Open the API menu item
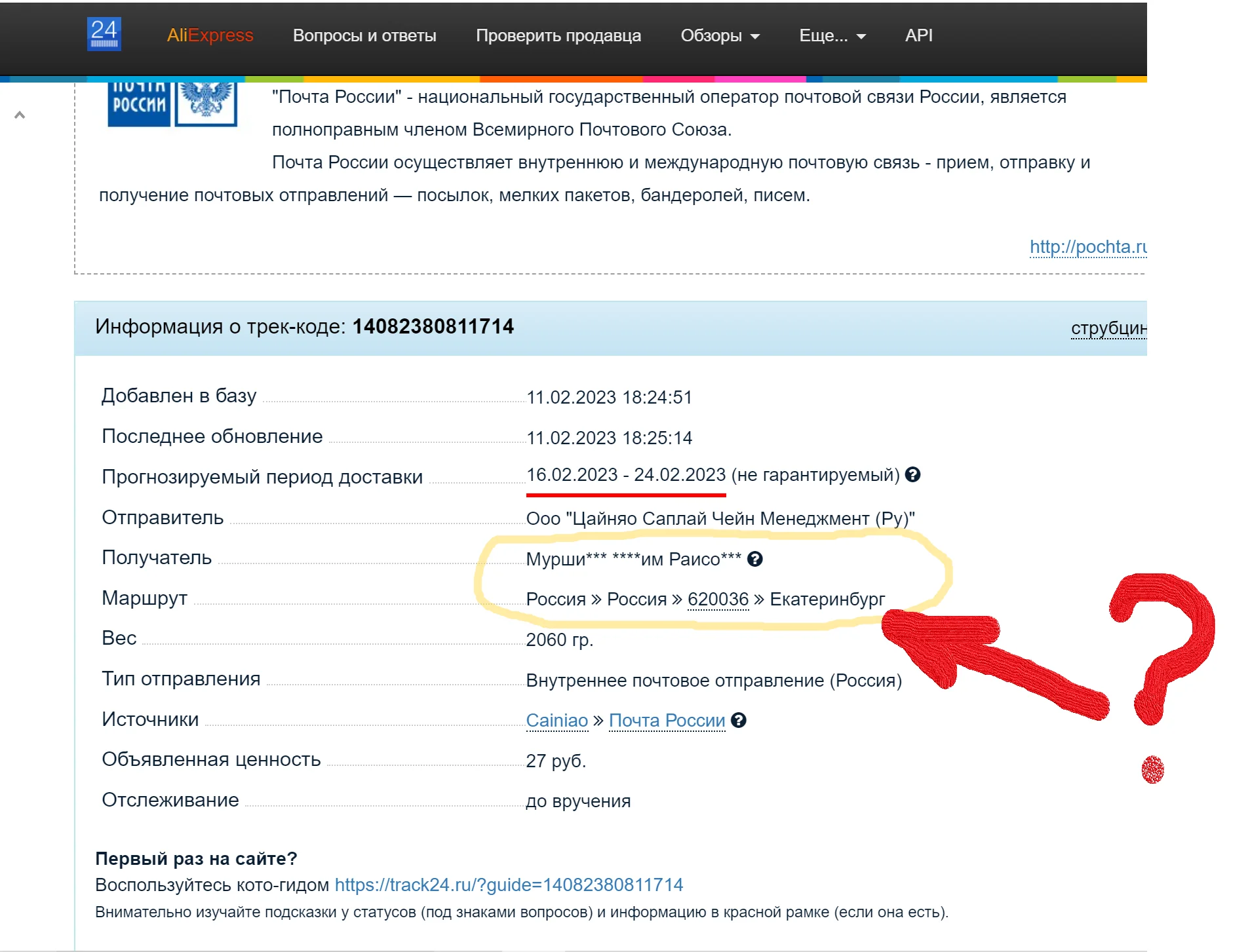Image resolution: width=1250 pixels, height=952 pixels. 918,35
